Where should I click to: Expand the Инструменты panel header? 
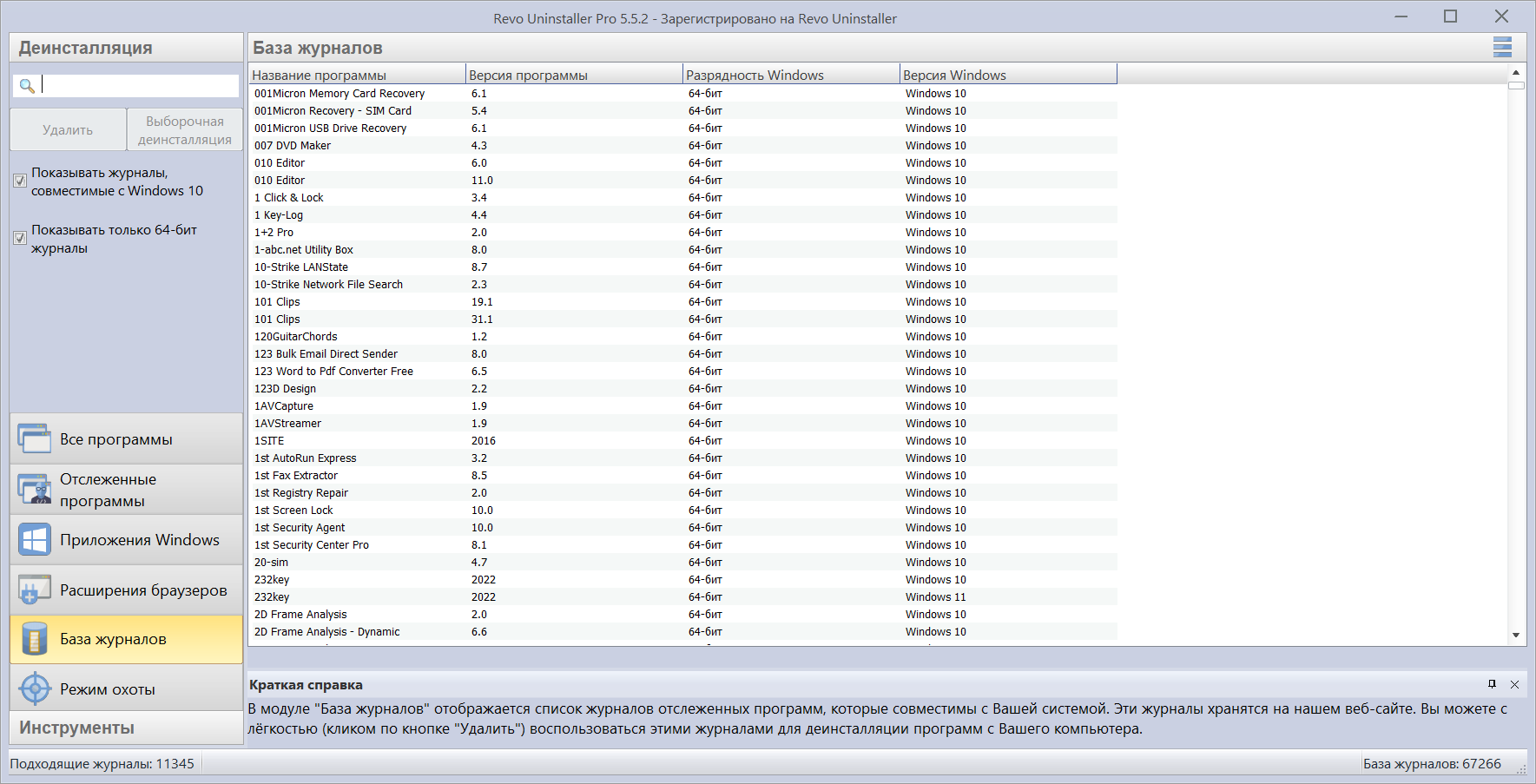coord(127,728)
